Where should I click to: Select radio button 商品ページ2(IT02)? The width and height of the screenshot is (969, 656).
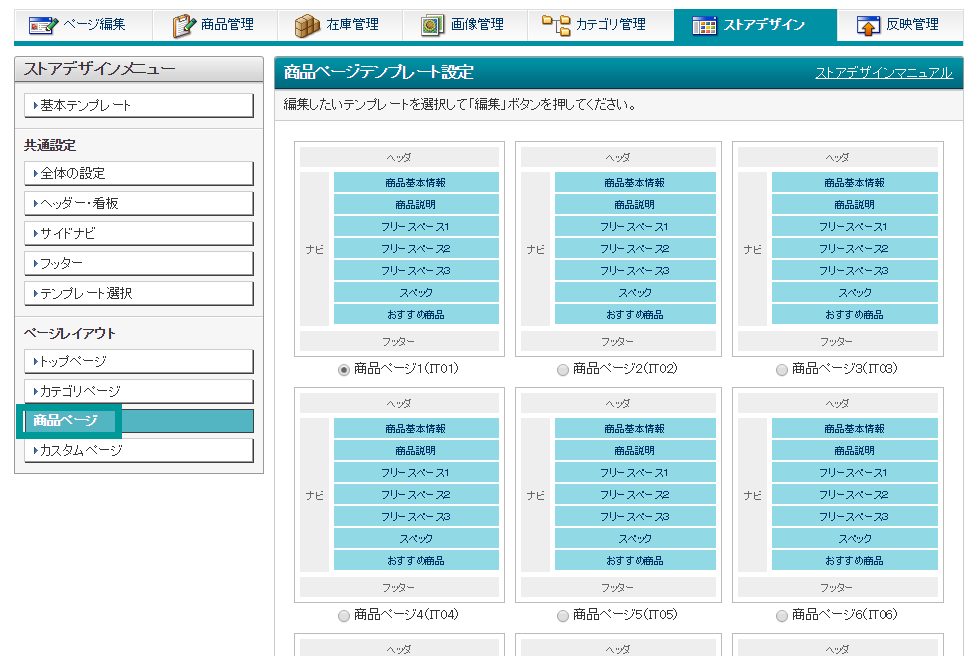[562, 370]
